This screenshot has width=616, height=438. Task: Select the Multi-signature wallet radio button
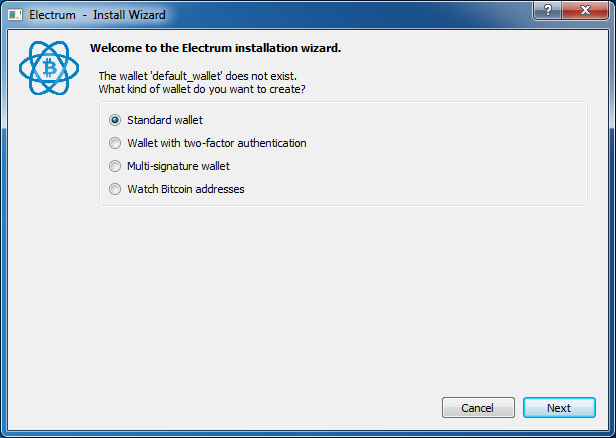[116, 166]
